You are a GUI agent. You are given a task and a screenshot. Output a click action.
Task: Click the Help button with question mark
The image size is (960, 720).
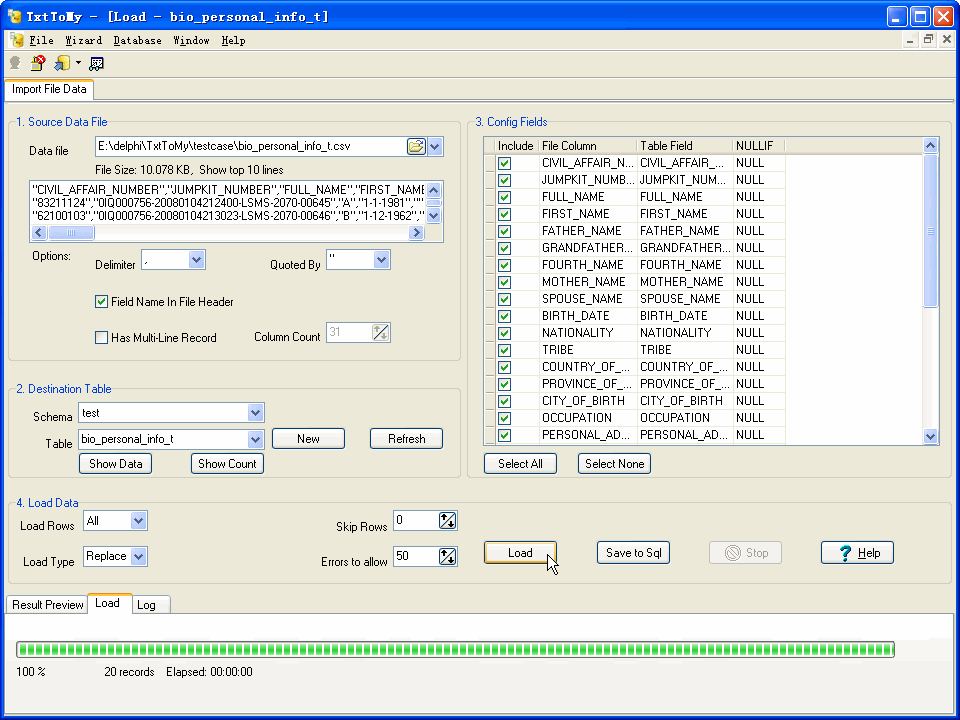856,553
